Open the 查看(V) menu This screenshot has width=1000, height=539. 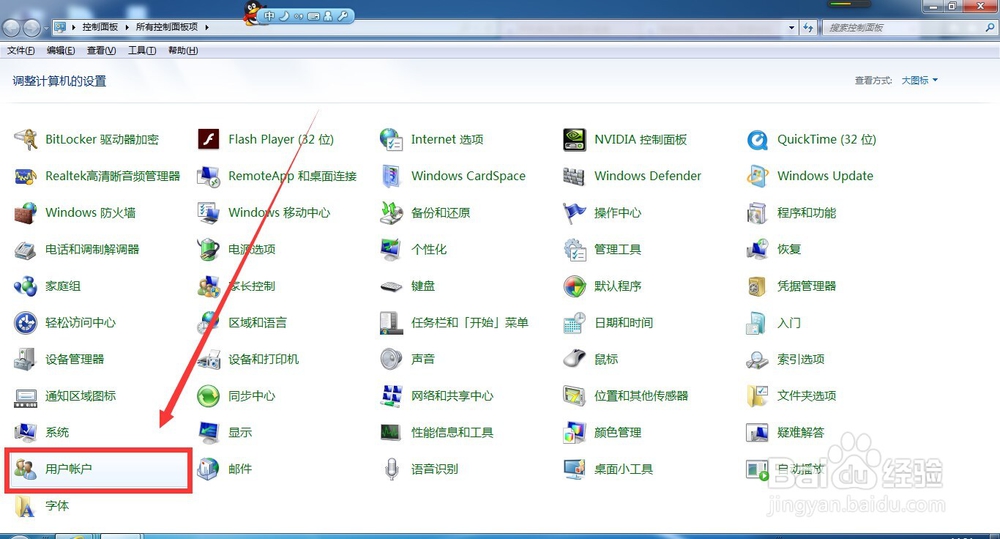(101, 50)
